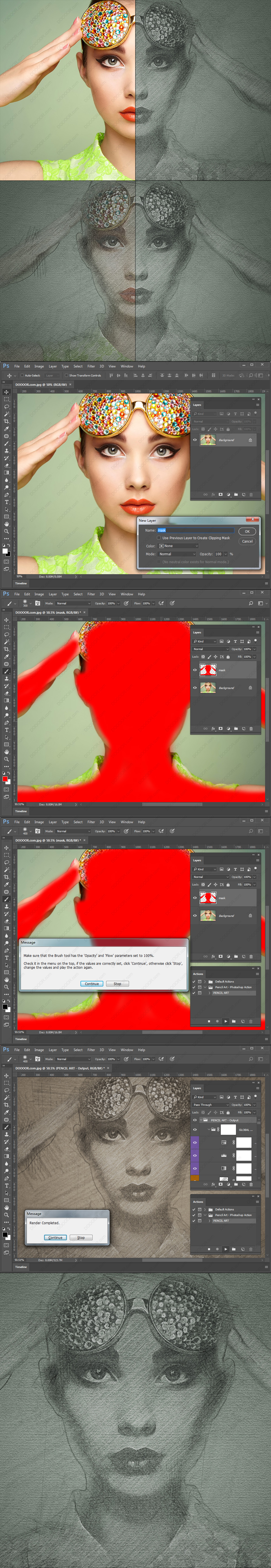Open Pass Through blend dropdown in Render Completed screenshot
The image size is (271, 1568).
(211, 1105)
